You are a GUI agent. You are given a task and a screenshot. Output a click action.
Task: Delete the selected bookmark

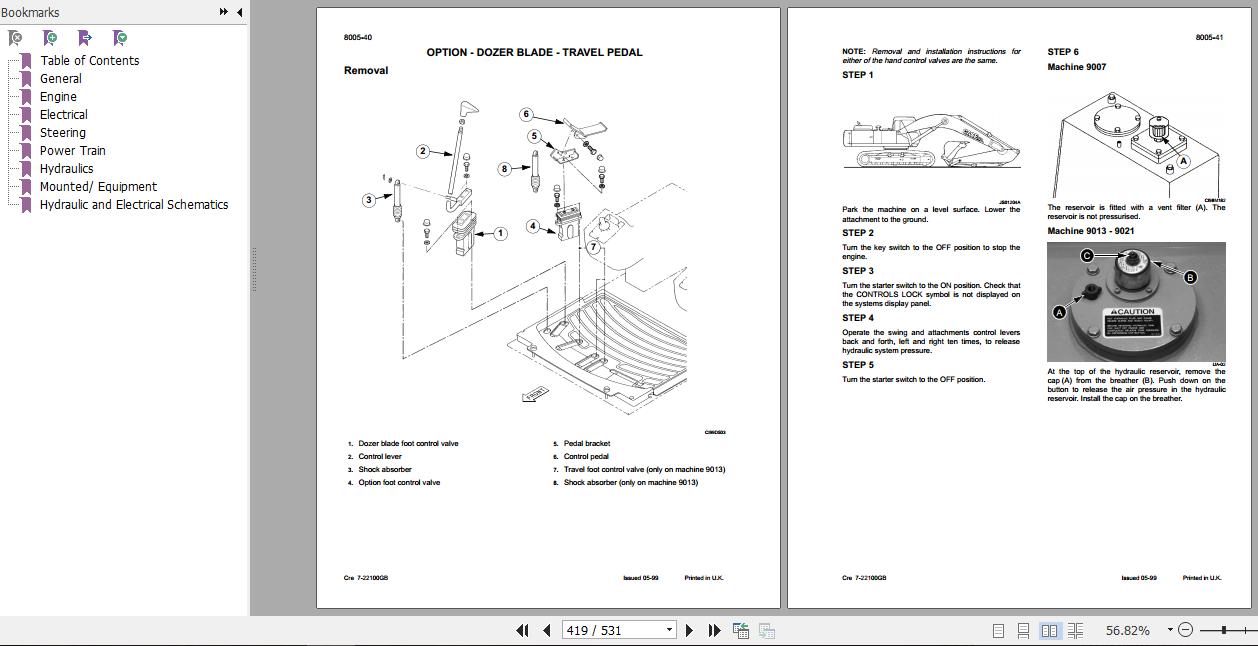[x=15, y=36]
